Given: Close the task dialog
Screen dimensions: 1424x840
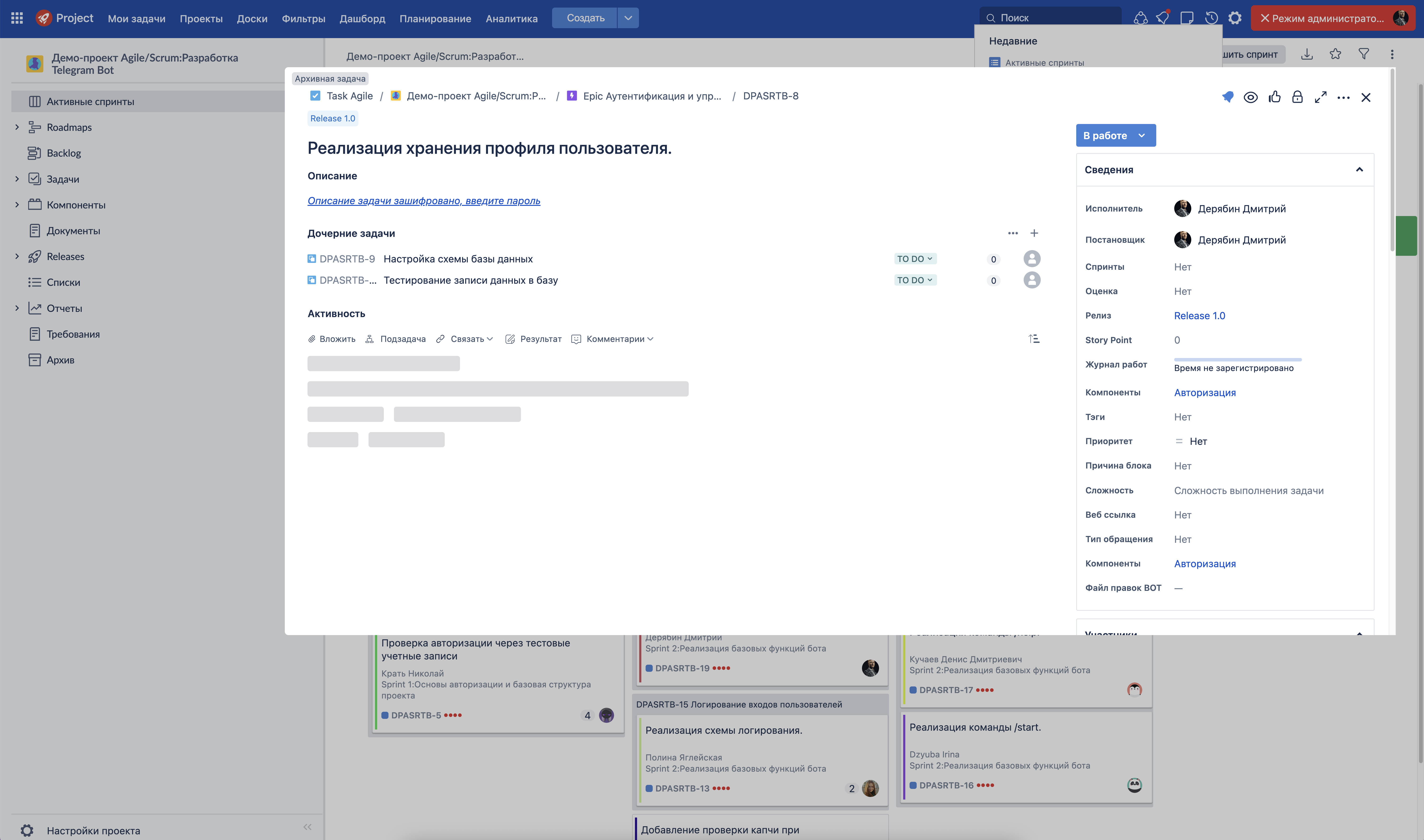Looking at the screenshot, I should pos(1366,97).
